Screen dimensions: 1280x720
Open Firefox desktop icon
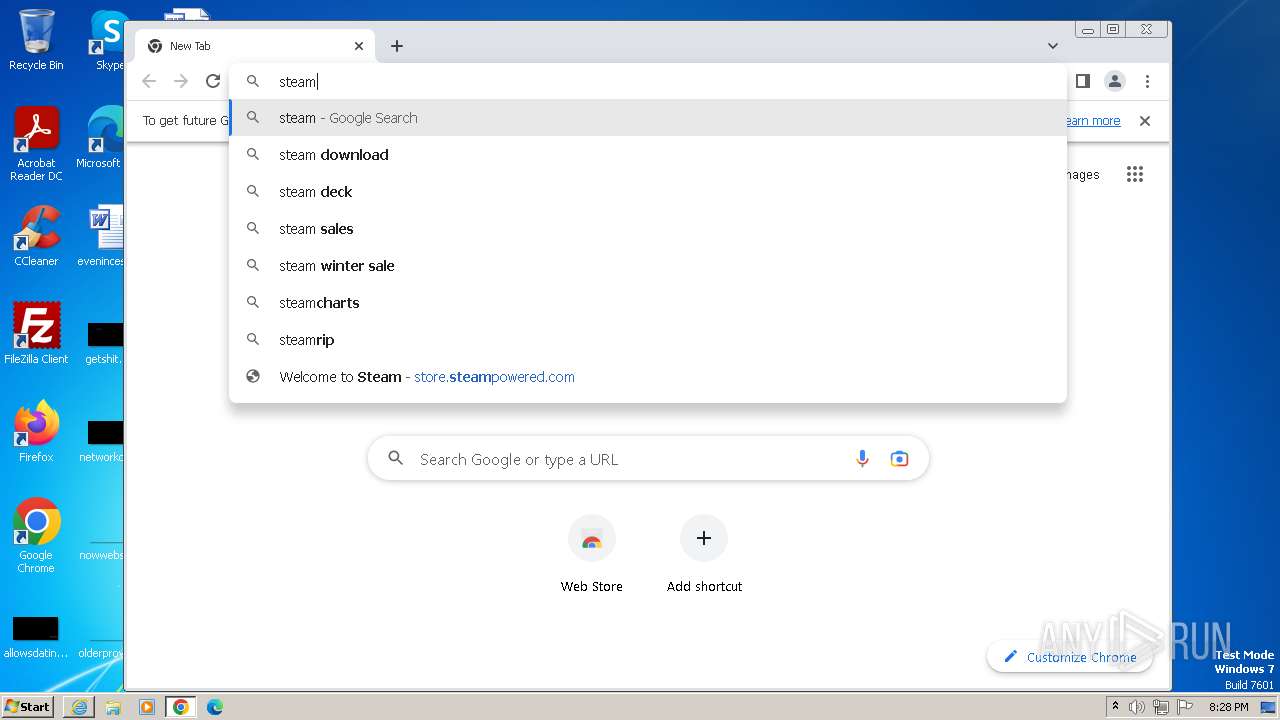pos(36,432)
